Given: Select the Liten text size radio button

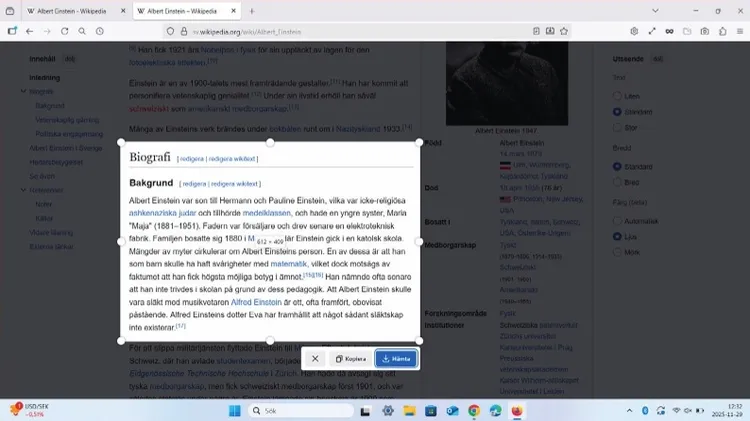Looking at the screenshot, I should click(x=617, y=96).
